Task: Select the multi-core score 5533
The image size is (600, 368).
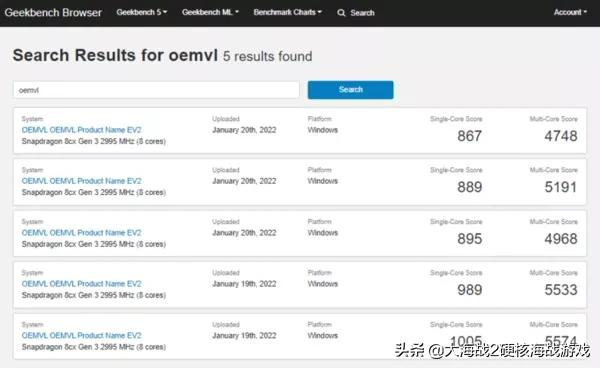Action: point(561,290)
